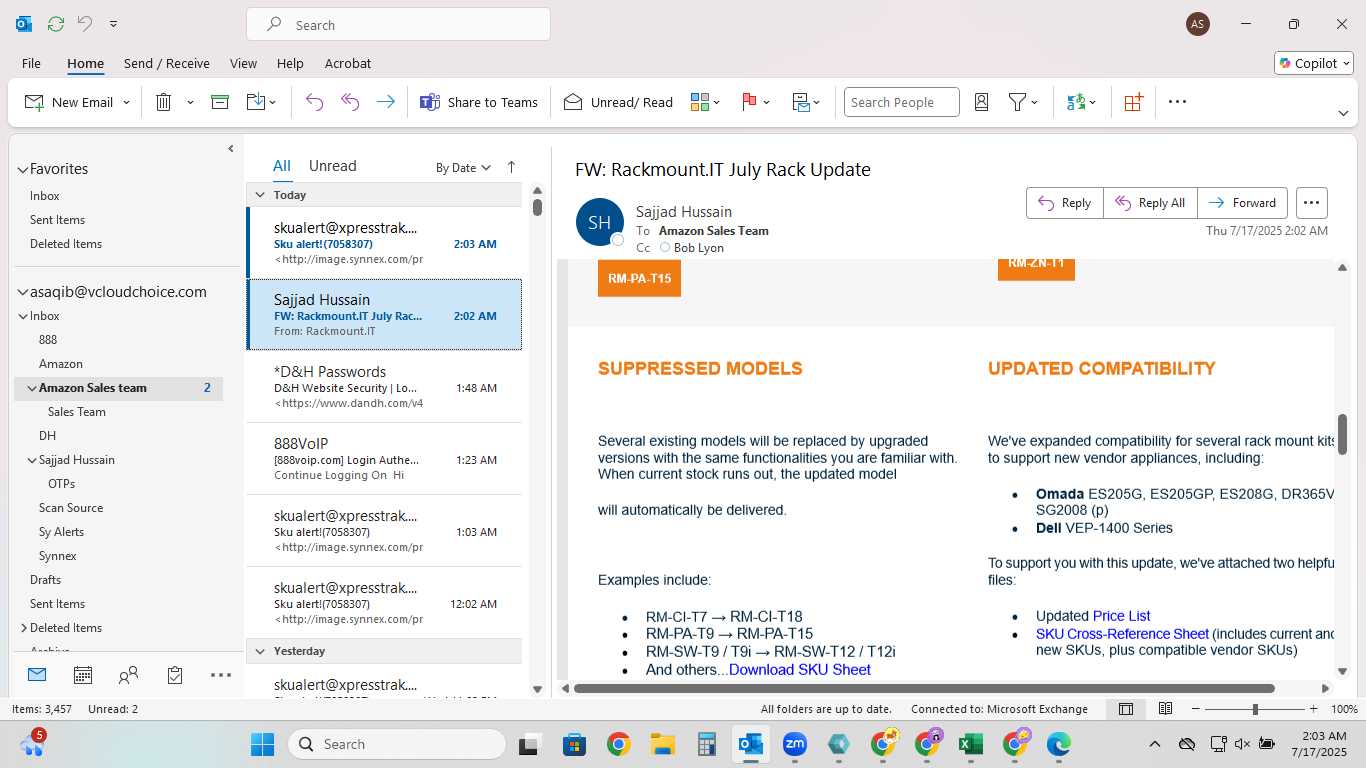The width and height of the screenshot is (1366, 768).
Task: Switch to People view icon
Action: tap(128, 676)
